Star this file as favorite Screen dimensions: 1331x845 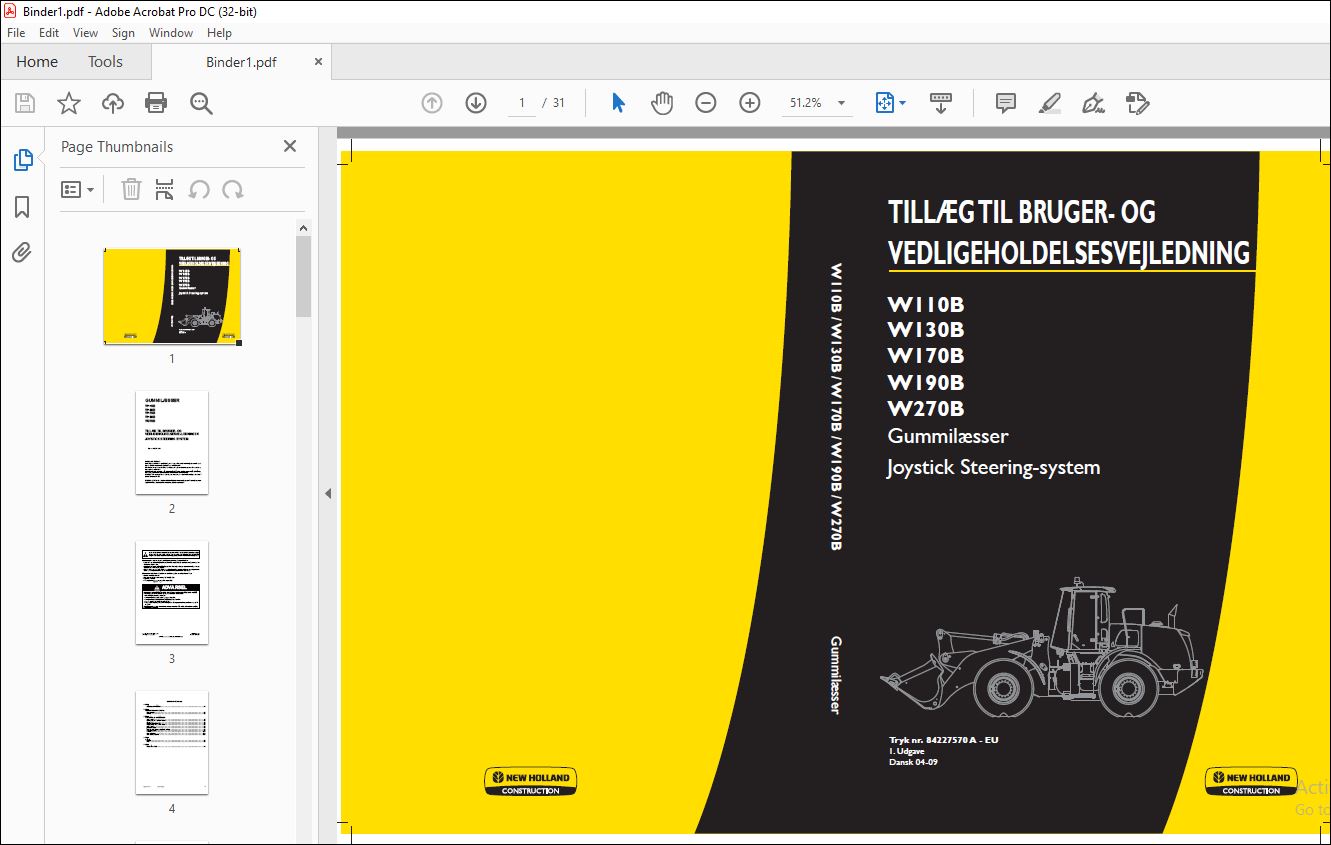pyautogui.click(x=68, y=103)
